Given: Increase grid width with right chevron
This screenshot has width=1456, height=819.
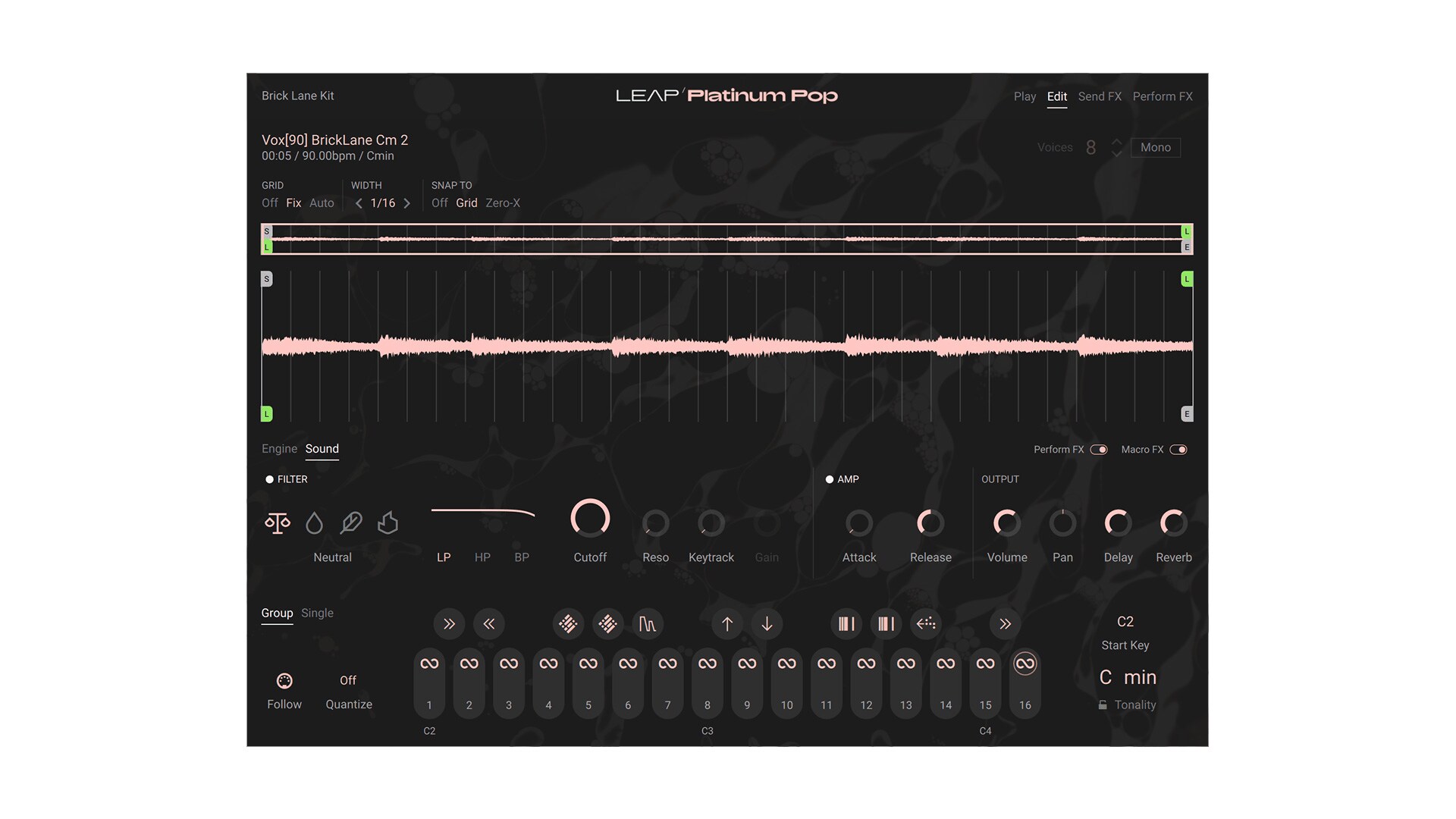Looking at the screenshot, I should point(407,203).
